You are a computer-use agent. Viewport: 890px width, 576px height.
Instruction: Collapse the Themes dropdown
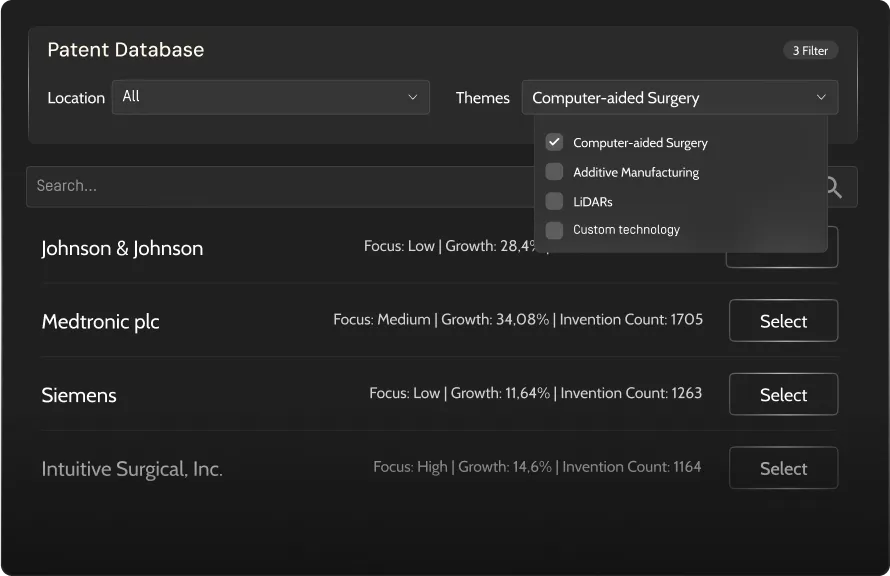(x=679, y=98)
